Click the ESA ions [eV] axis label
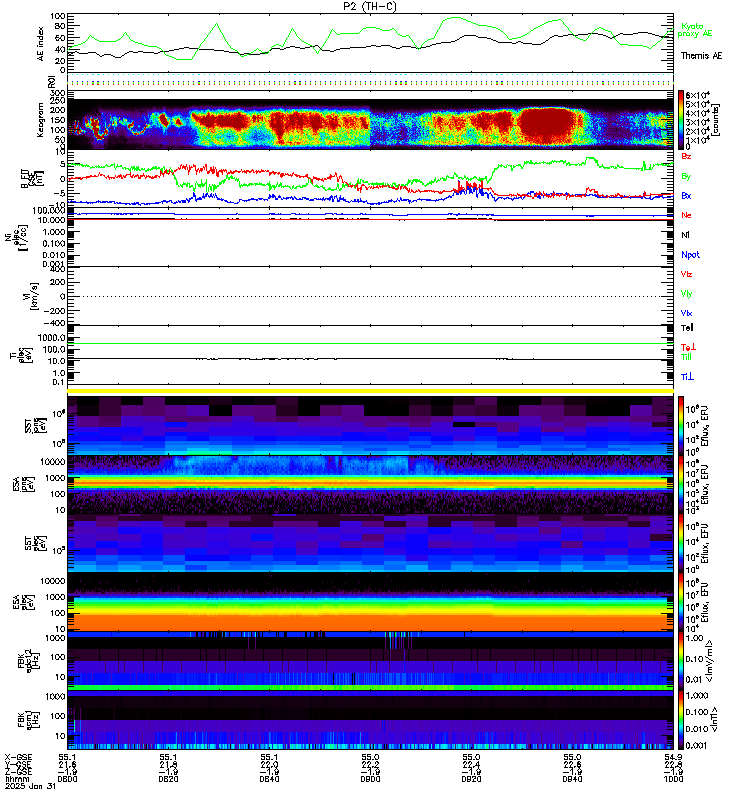 (23, 484)
